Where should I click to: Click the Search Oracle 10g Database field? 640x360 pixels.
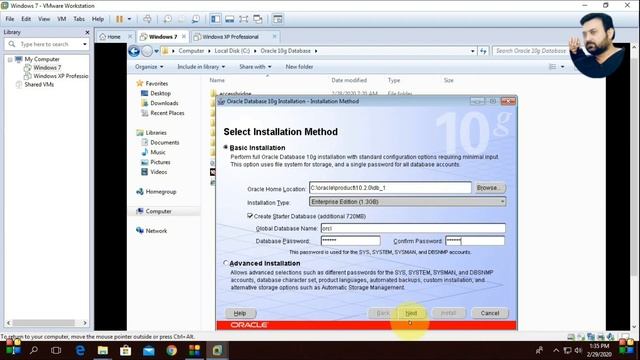tap(531, 51)
